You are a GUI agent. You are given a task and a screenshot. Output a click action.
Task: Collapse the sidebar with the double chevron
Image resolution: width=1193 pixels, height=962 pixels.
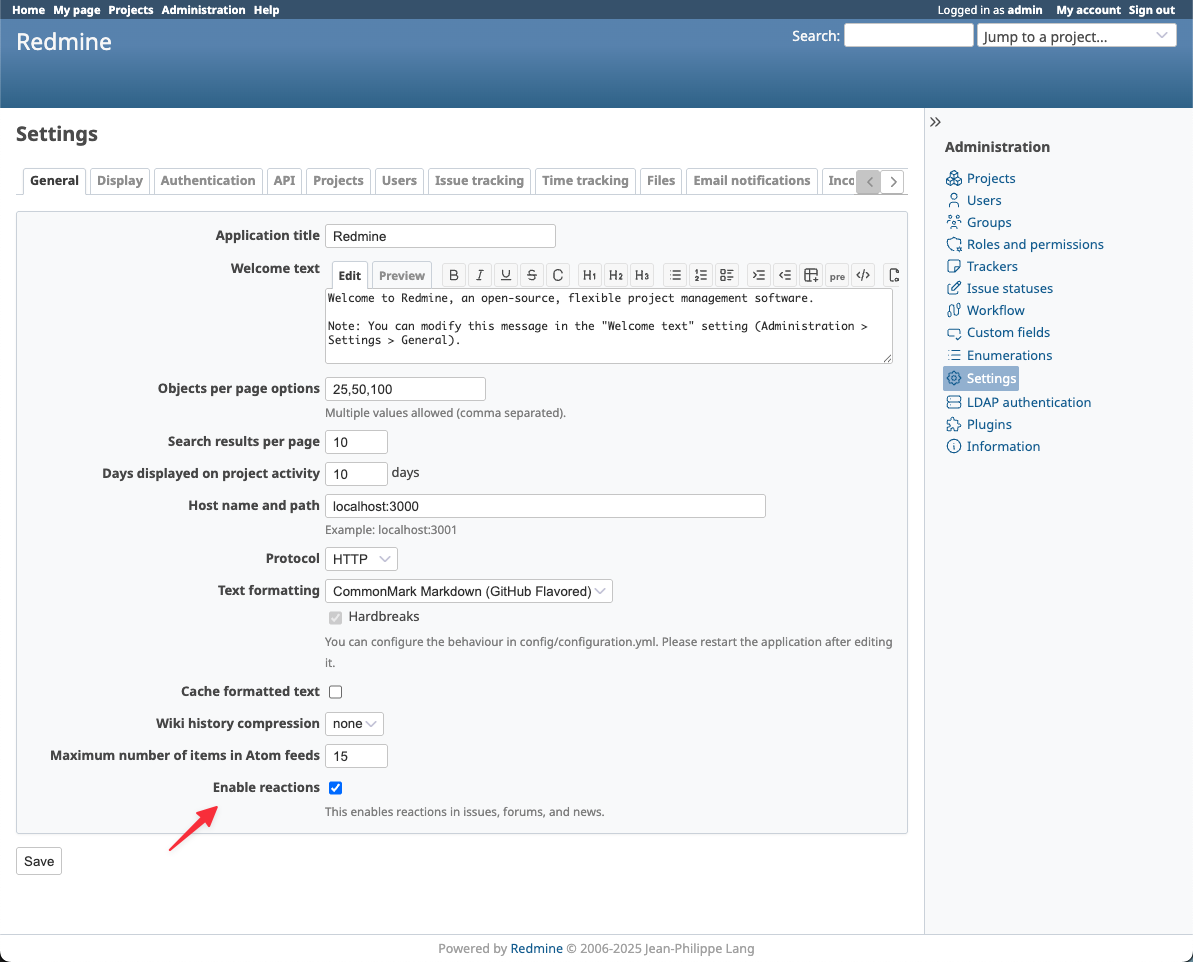[x=935, y=122]
